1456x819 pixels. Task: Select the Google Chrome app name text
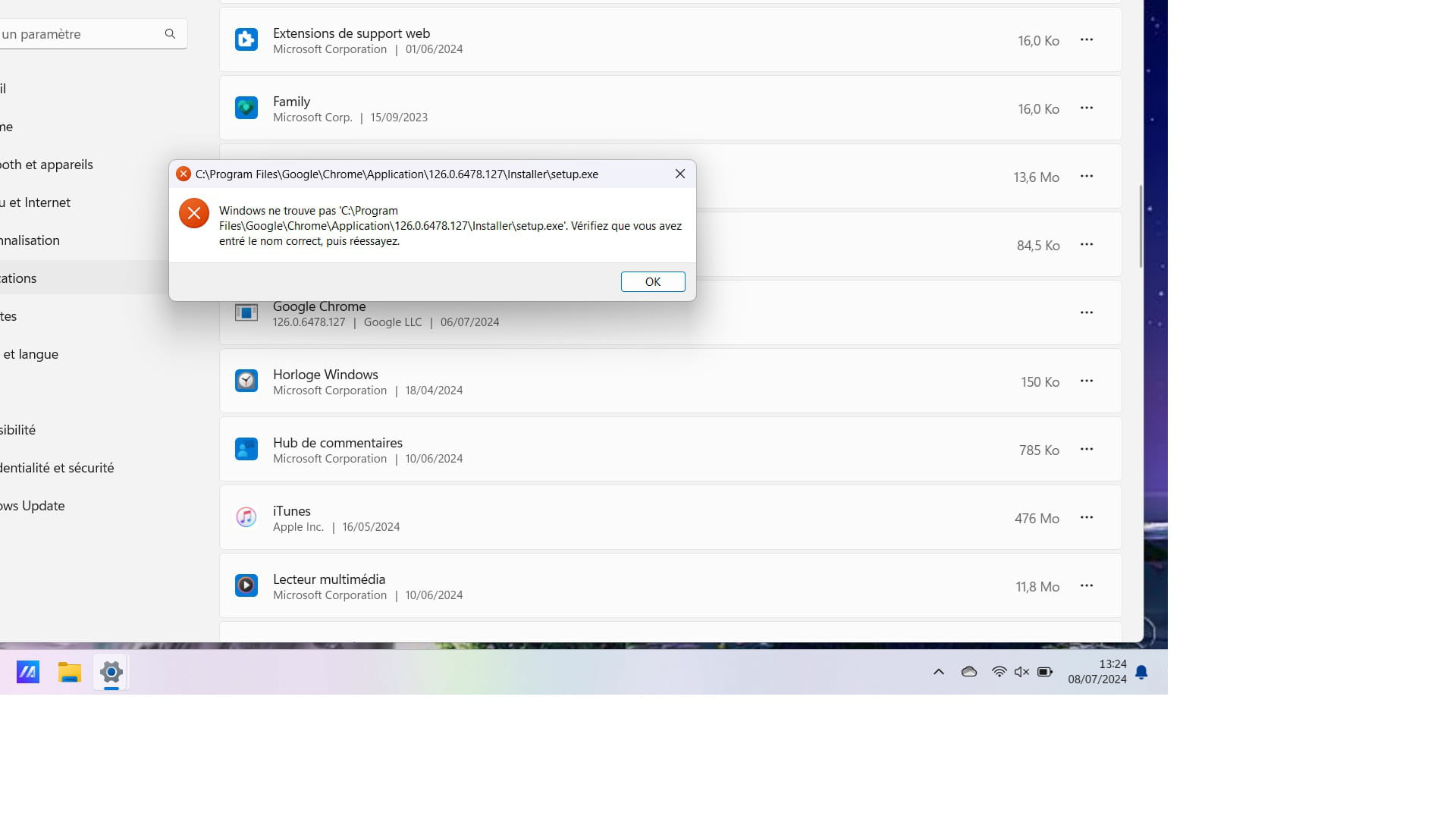[x=319, y=306]
